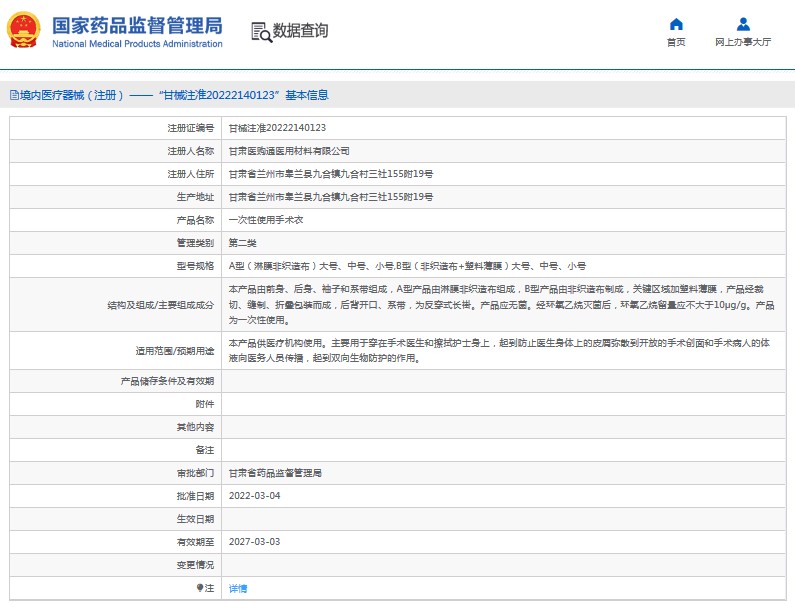Click the 批准日期 label

[195, 495]
